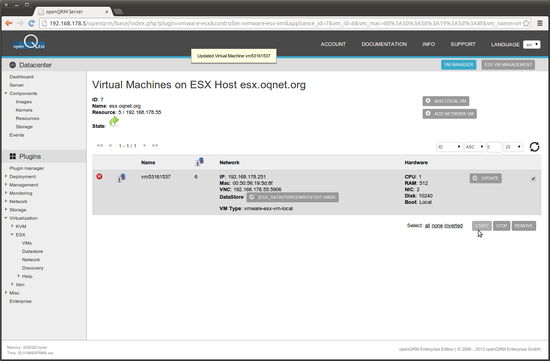Open Discovery under ESX
550x361 pixels.
(33, 268)
